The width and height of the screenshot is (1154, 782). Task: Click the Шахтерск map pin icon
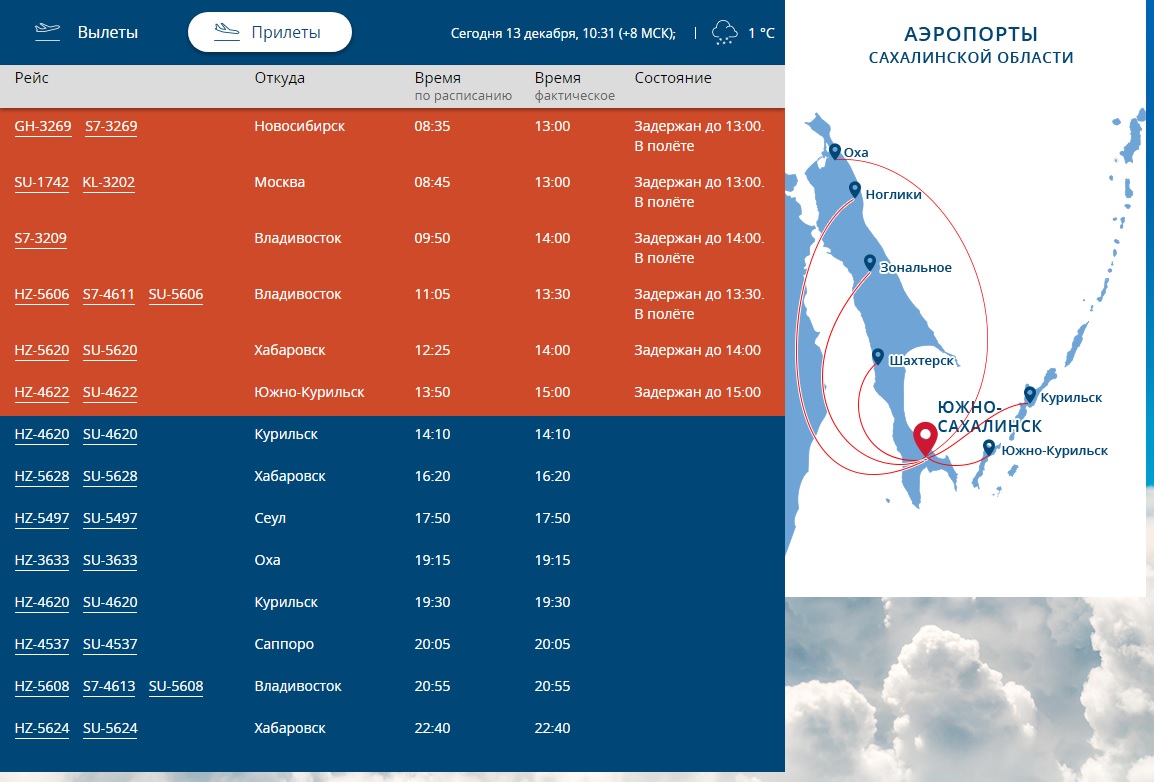point(877,356)
